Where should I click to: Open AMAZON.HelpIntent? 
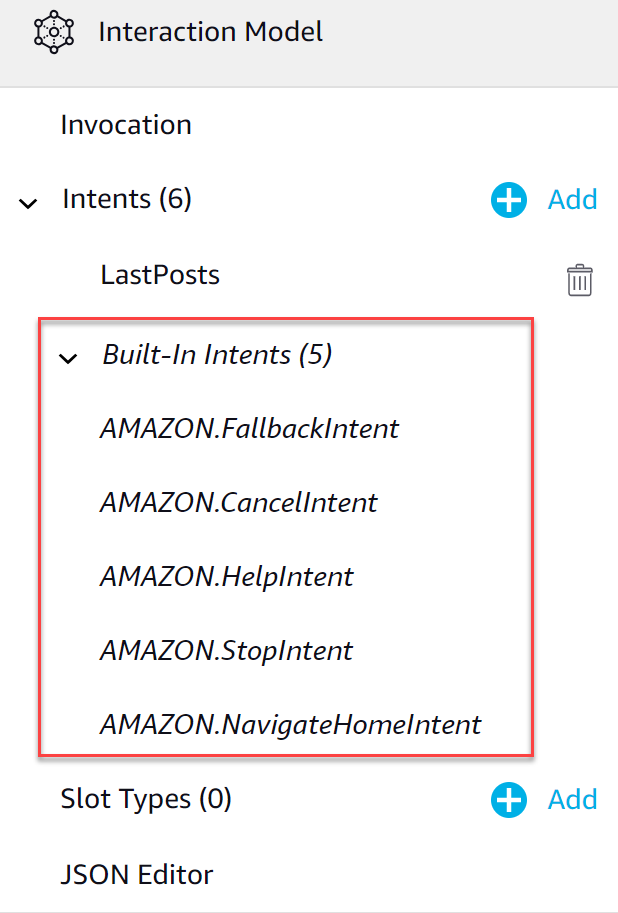[x=226, y=577]
